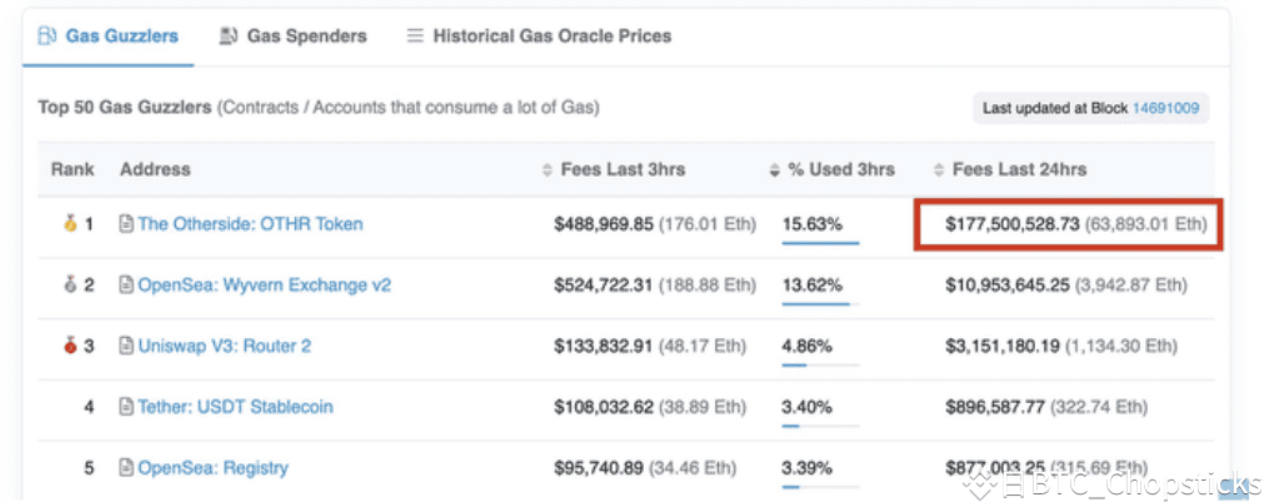Viewport: 1266px width, 504px height.
Task: Click the list icon beside Historical Gas Oracle Prices
Action: (414, 36)
